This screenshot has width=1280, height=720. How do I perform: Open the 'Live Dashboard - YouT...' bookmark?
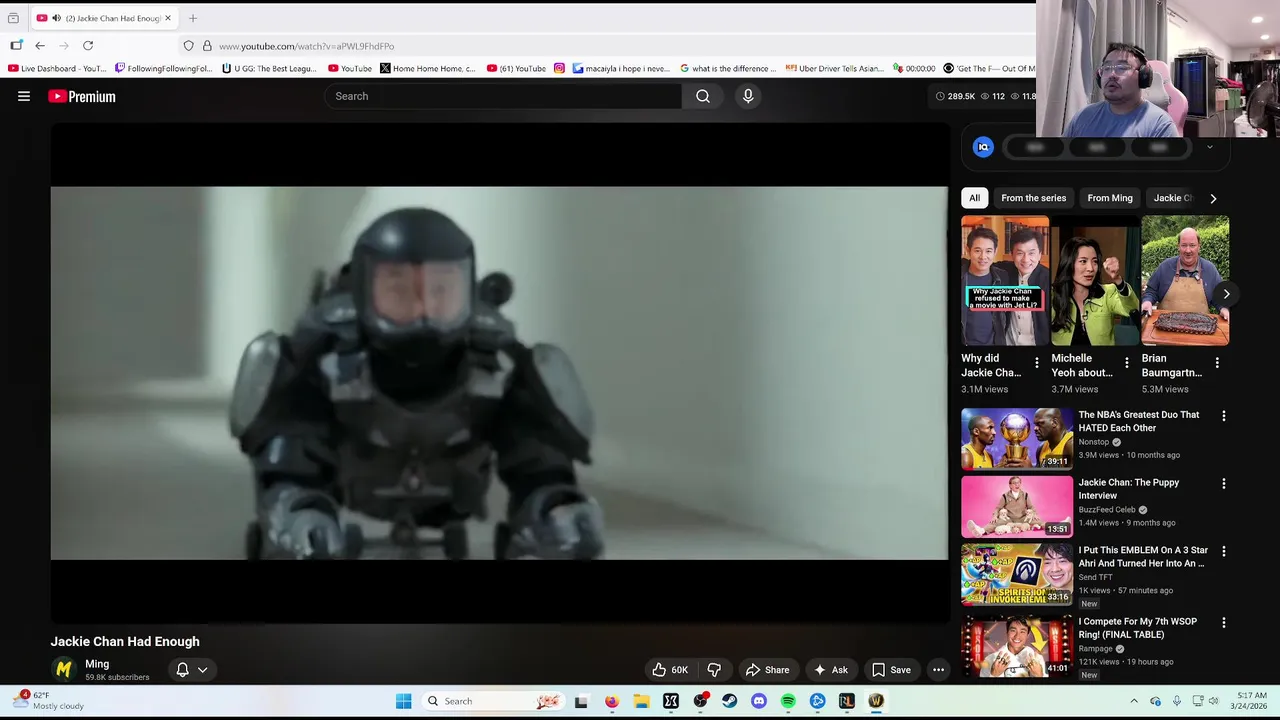point(57,68)
